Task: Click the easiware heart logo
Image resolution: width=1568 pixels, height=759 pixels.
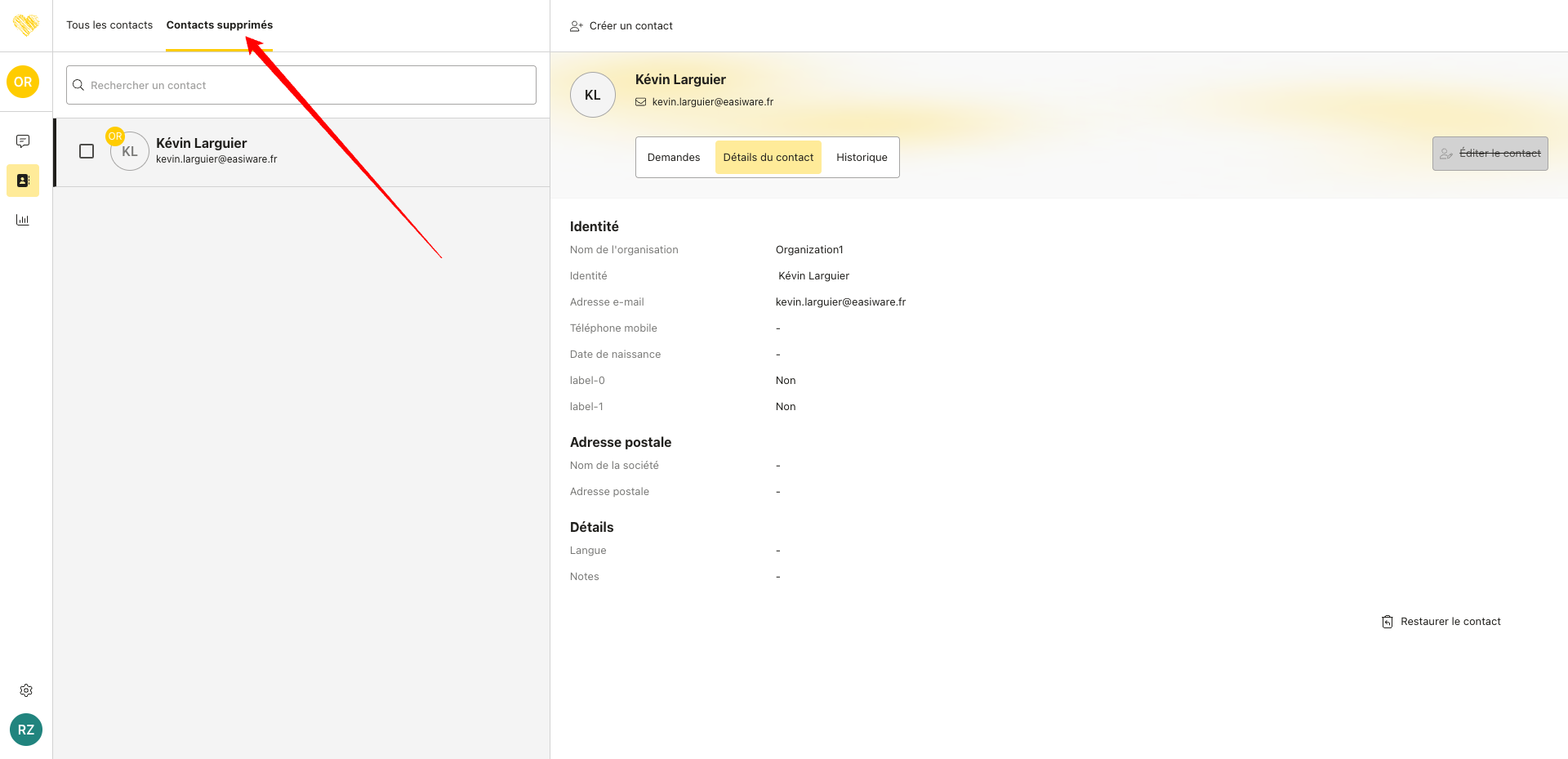Action: 26,25
